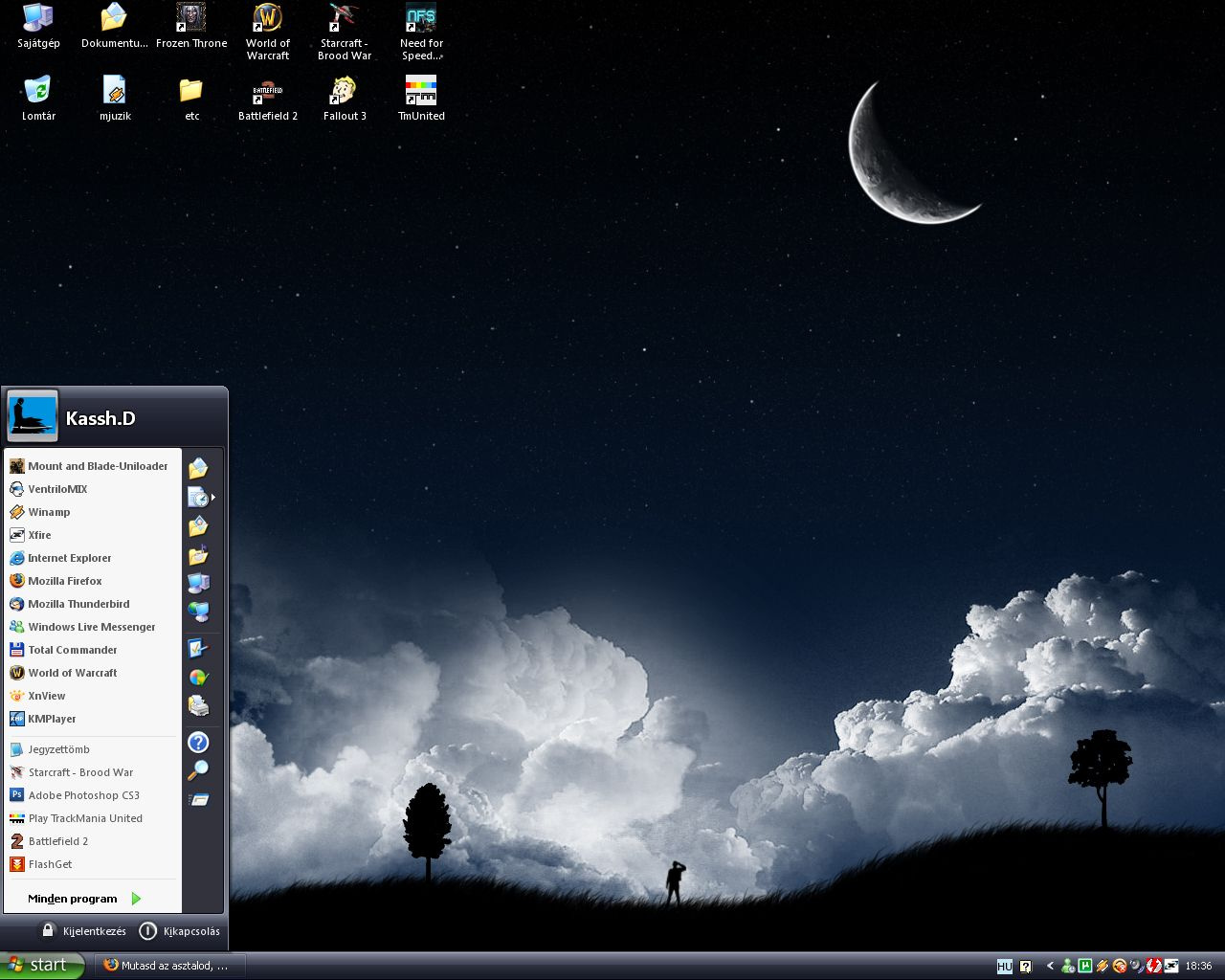Open My Documents icon in start menu
Screen dimensions: 1225x980
coord(198,468)
